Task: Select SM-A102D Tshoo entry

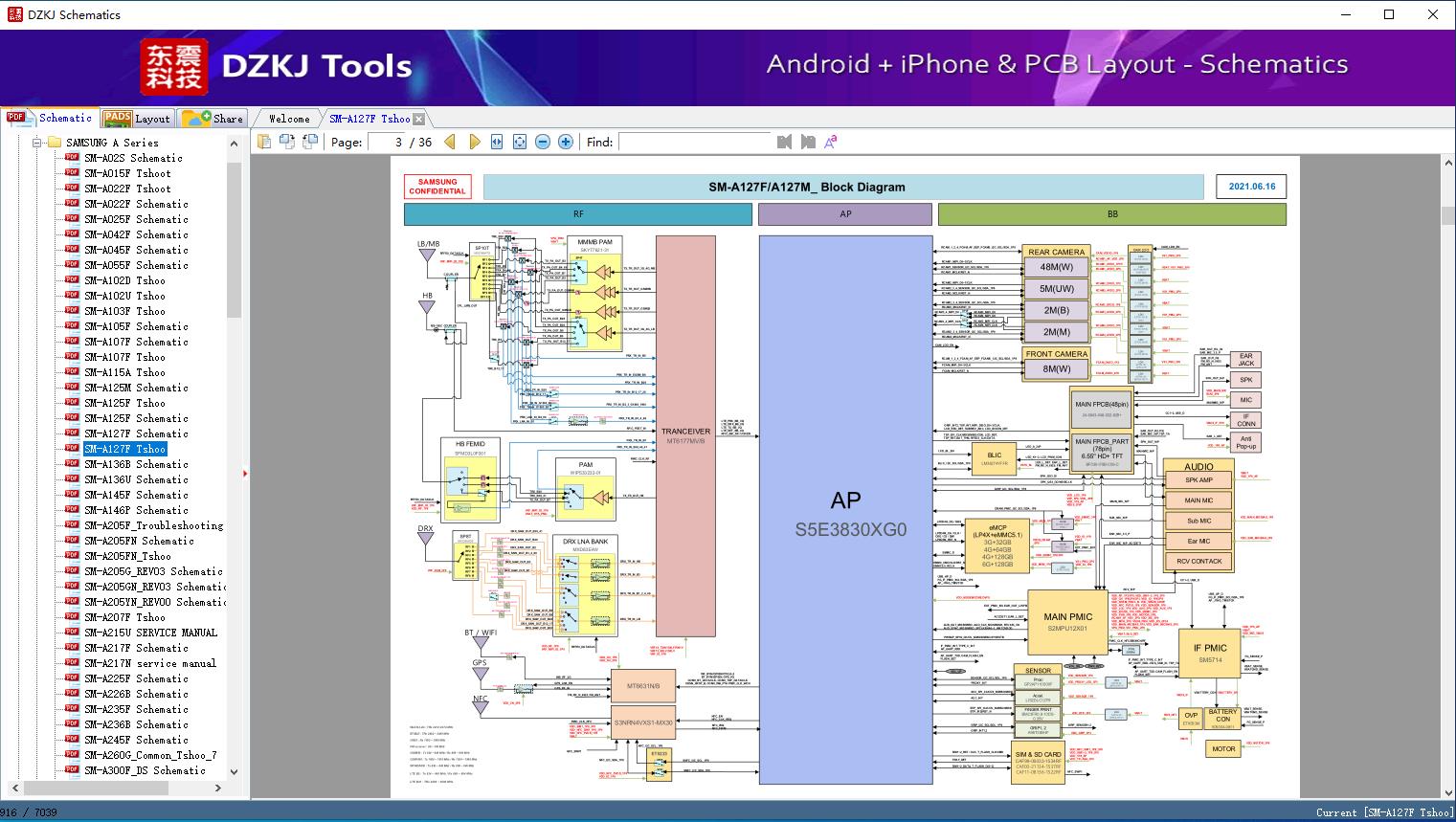Action: [124, 280]
